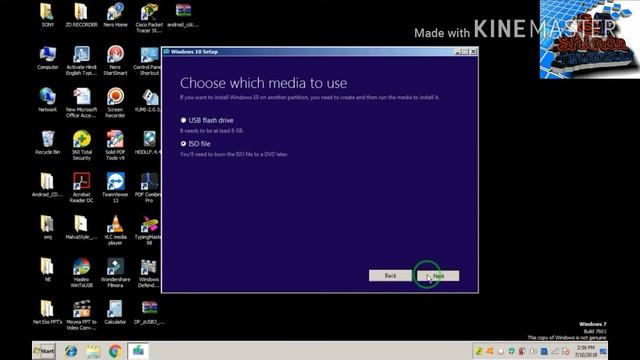Launch TeamViewer 13
This screenshot has width=640, height=360.
pyautogui.click(x=115, y=188)
